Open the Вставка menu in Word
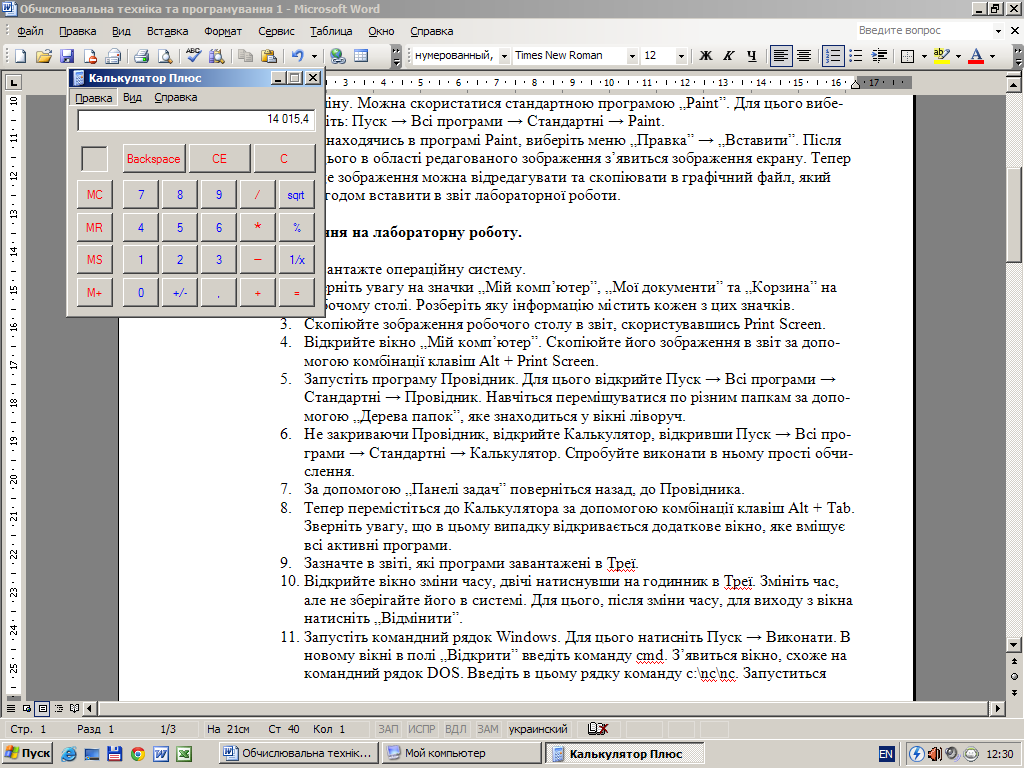 coord(167,31)
